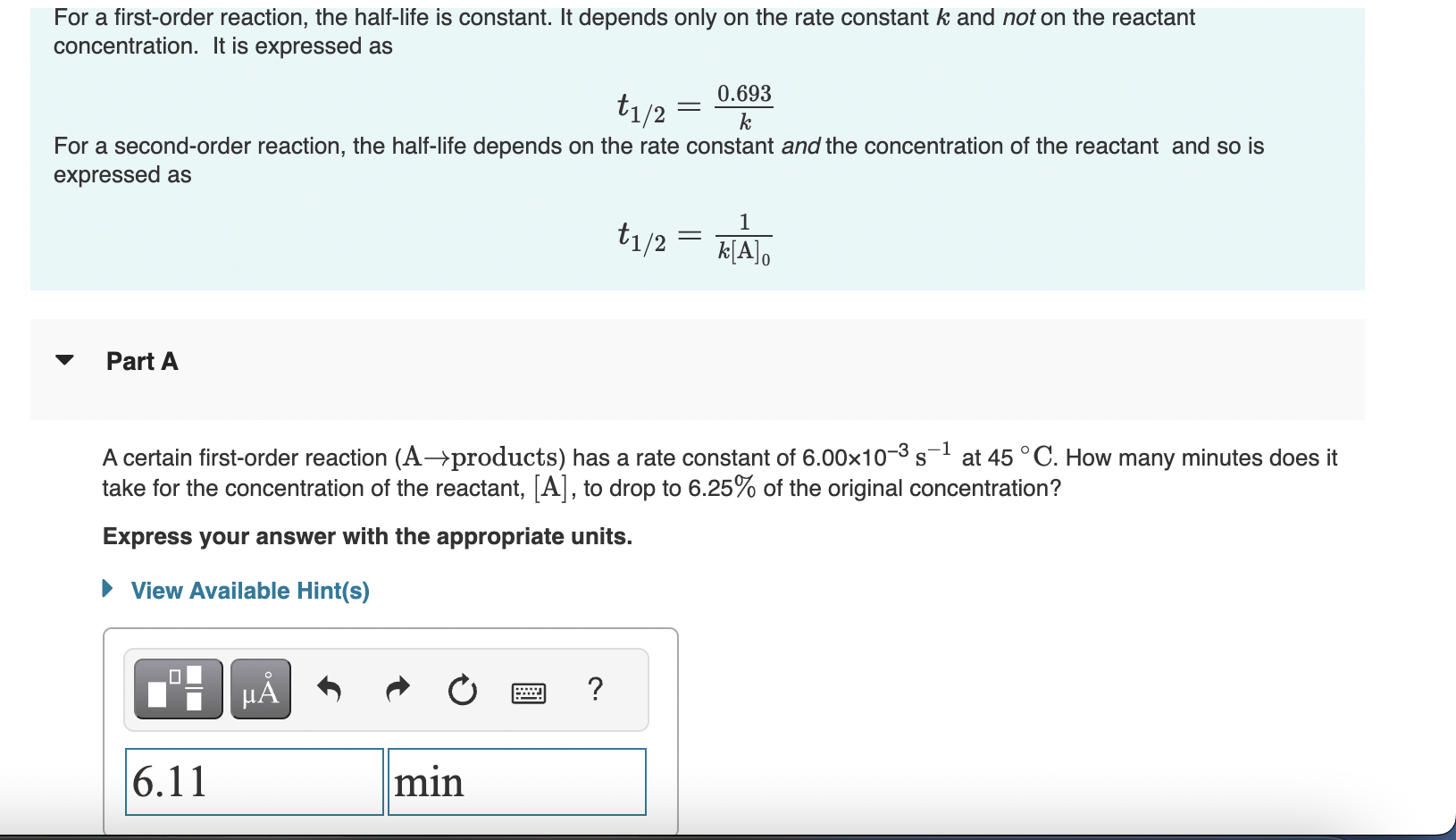Select the Part A header
The width and height of the screenshot is (1456, 840).
pyautogui.click(x=142, y=361)
